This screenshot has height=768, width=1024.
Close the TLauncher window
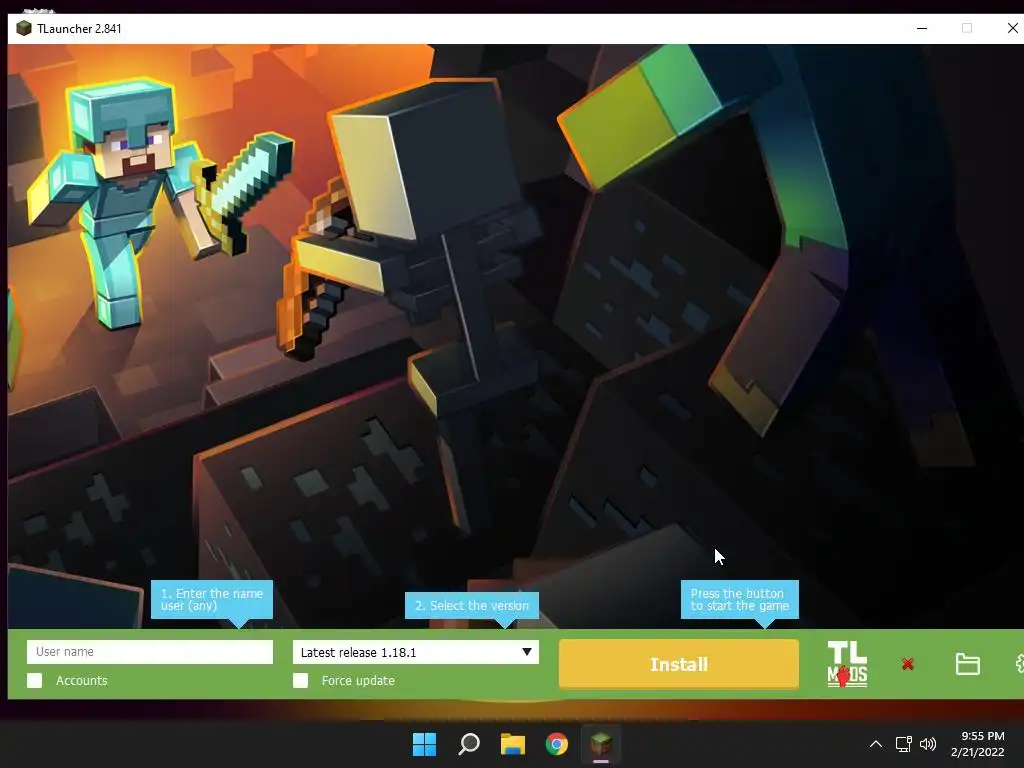1012,28
